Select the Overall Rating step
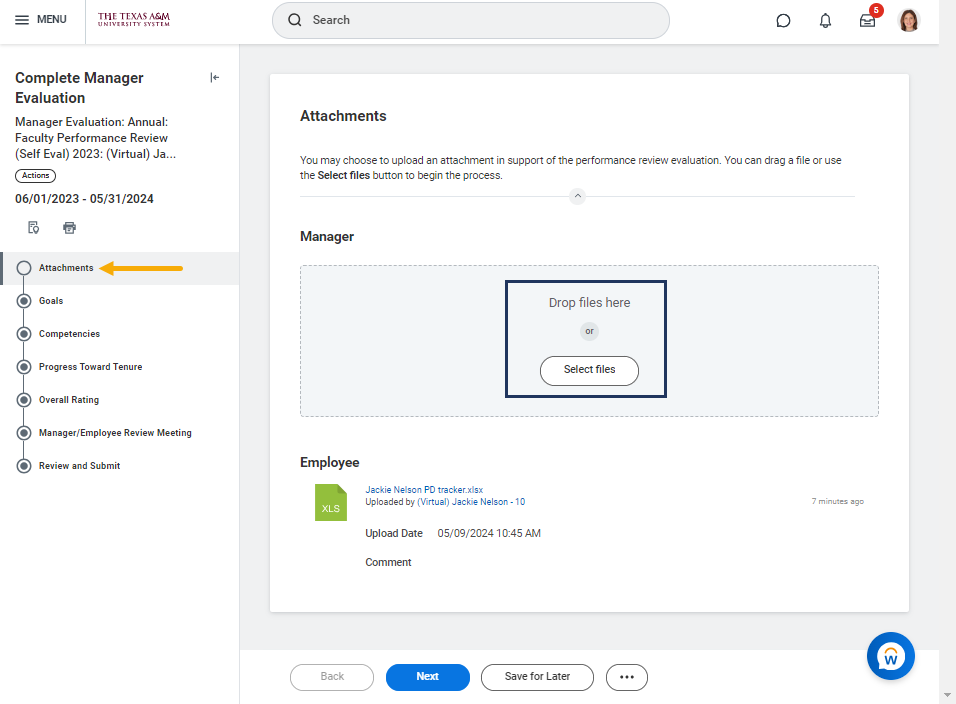 click(x=68, y=399)
